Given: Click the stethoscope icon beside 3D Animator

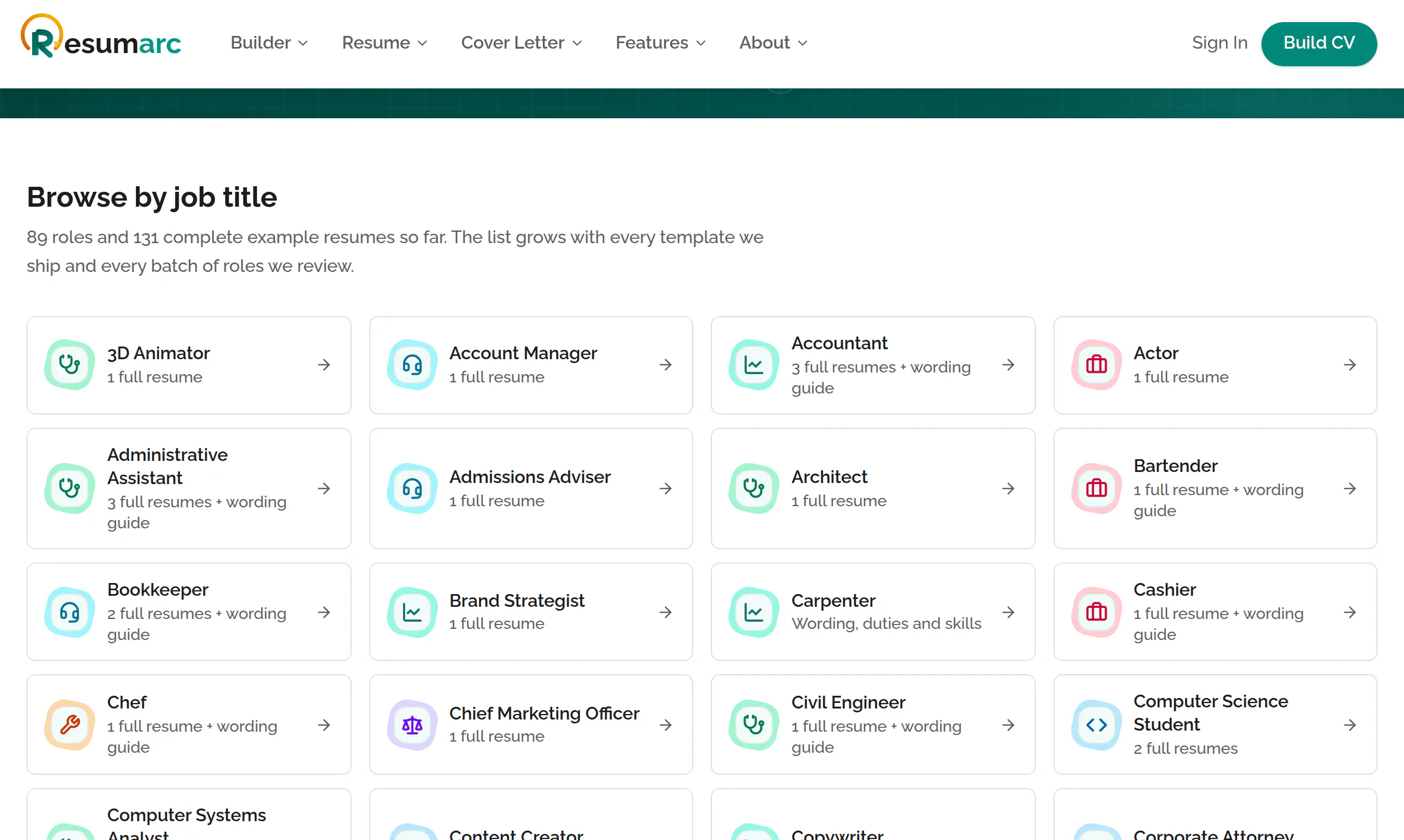Looking at the screenshot, I should (x=70, y=365).
